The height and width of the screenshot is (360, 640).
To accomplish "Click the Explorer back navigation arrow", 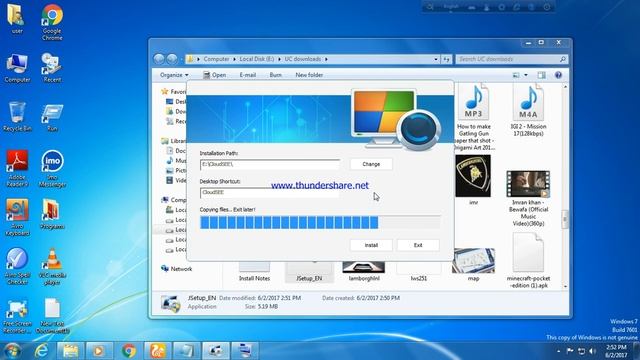I will point(159,59).
